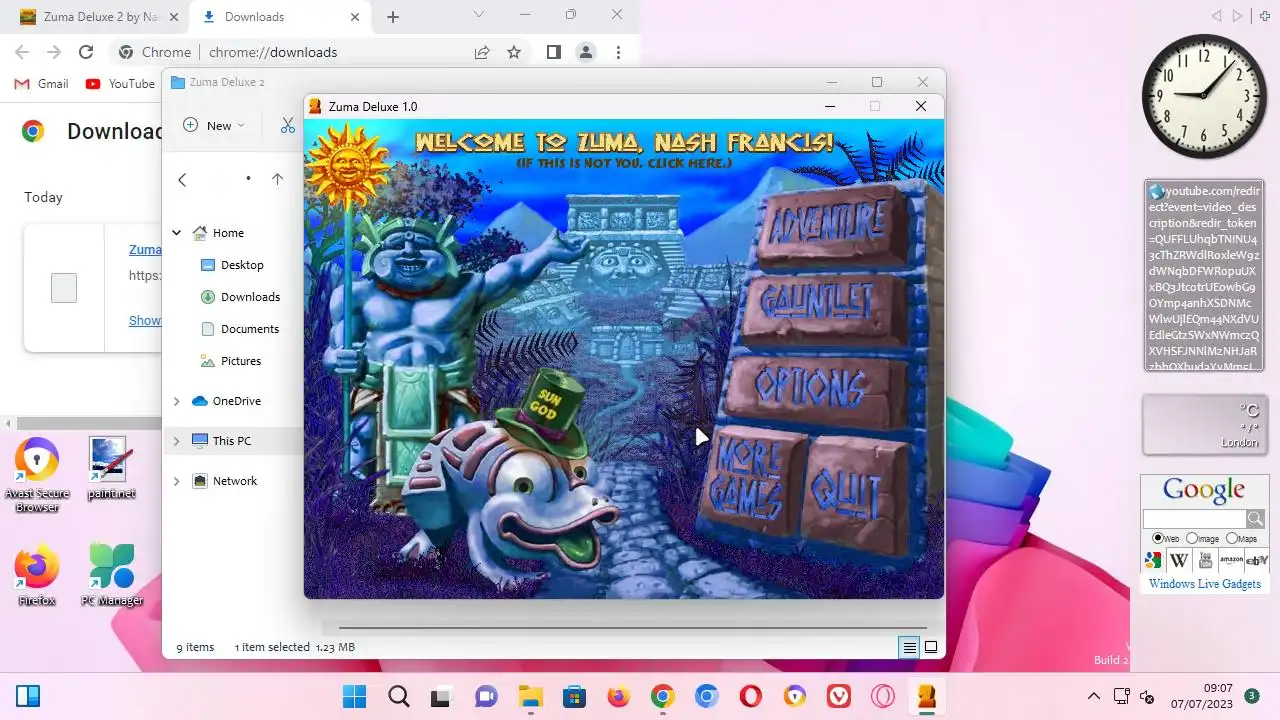
Task: Open Wikipedia icon in Google gadget
Action: [1179, 561]
